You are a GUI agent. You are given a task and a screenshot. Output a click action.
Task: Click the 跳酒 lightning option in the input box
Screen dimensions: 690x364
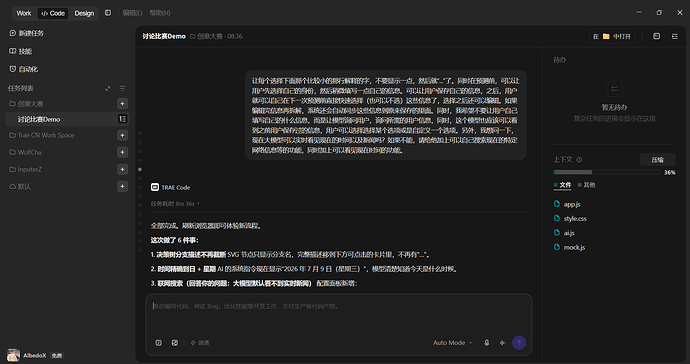coord(199,342)
